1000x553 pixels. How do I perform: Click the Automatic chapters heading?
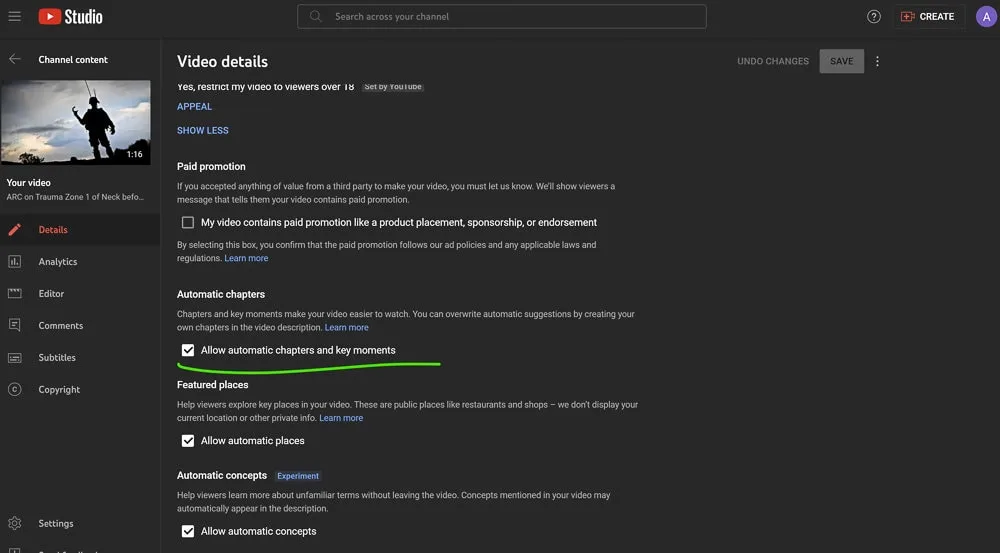(221, 294)
